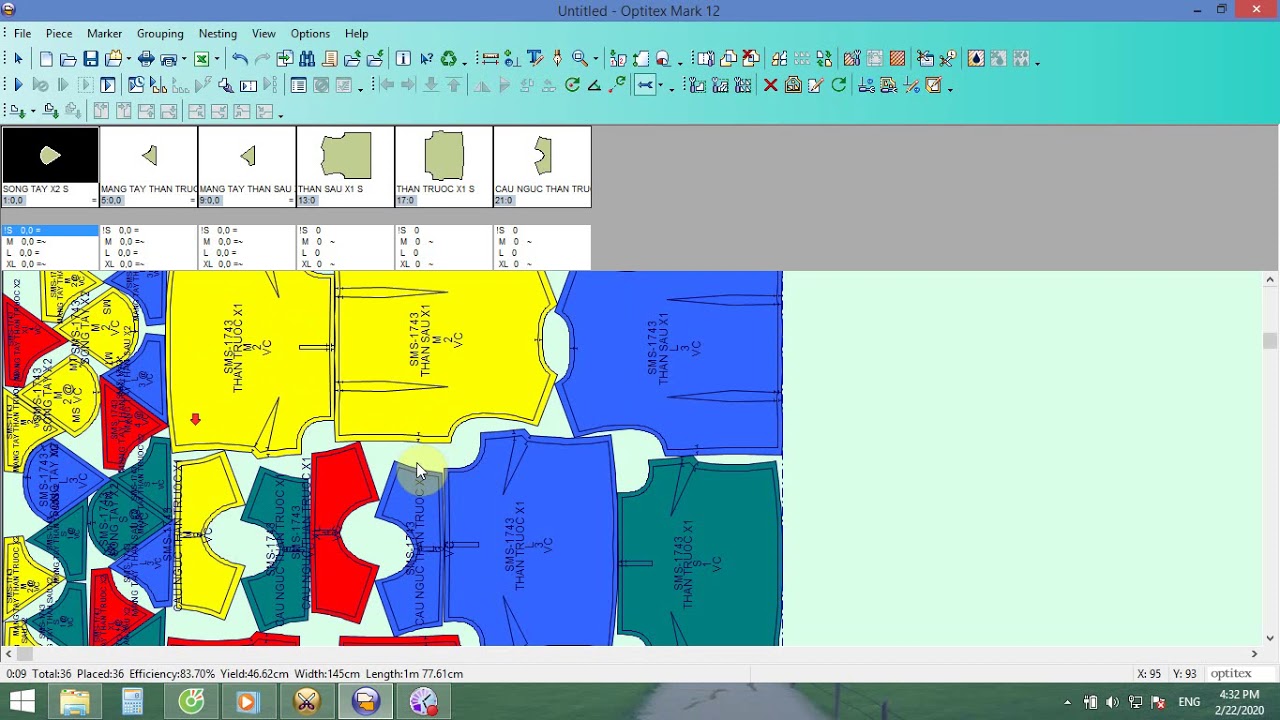This screenshot has height=720, width=1280.
Task: Open File Explorer from the taskbar
Action: [75, 702]
